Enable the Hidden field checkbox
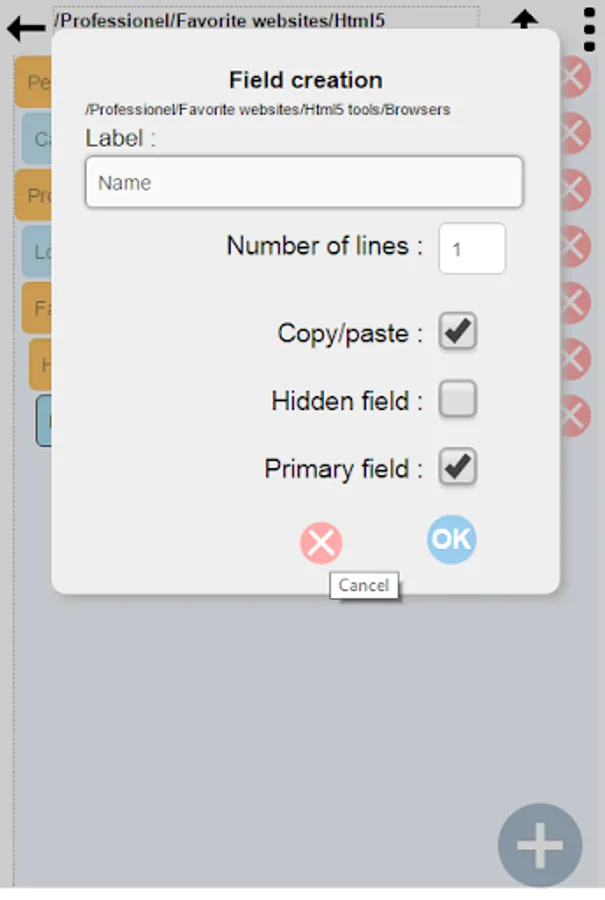Screen dimensions: 605x900 click(x=458, y=400)
